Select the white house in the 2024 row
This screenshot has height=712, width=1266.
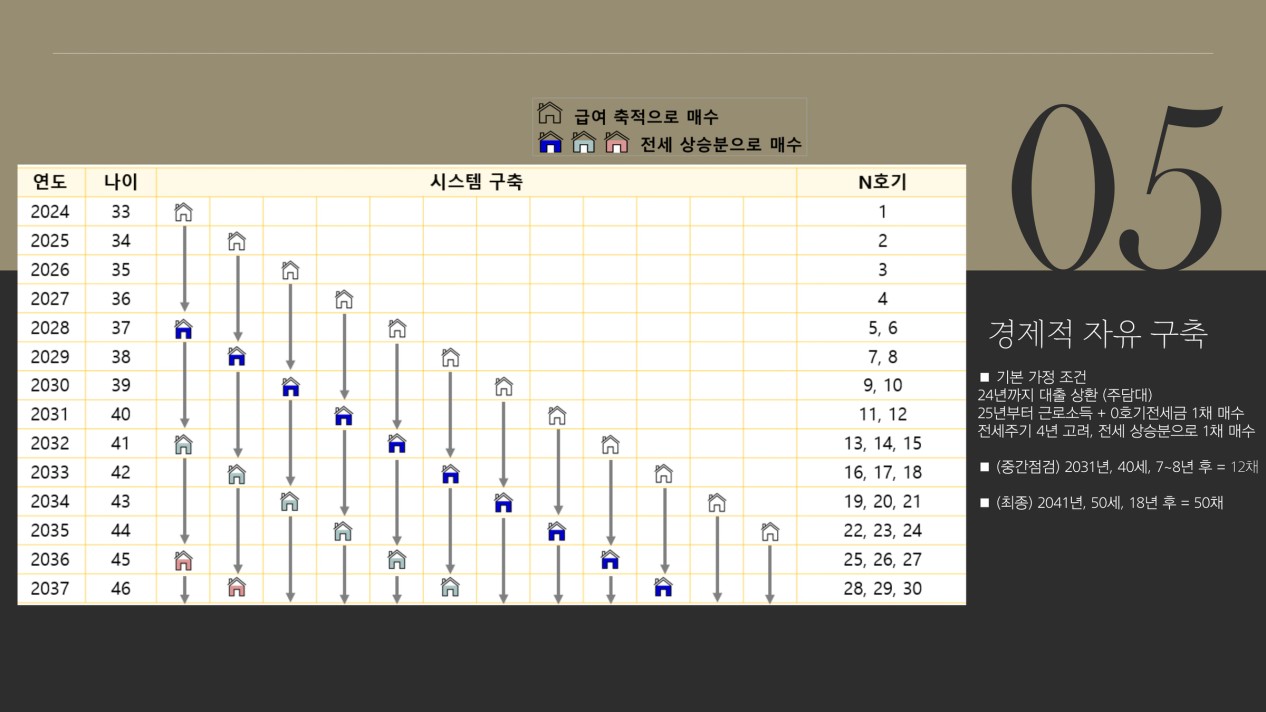click(x=183, y=212)
